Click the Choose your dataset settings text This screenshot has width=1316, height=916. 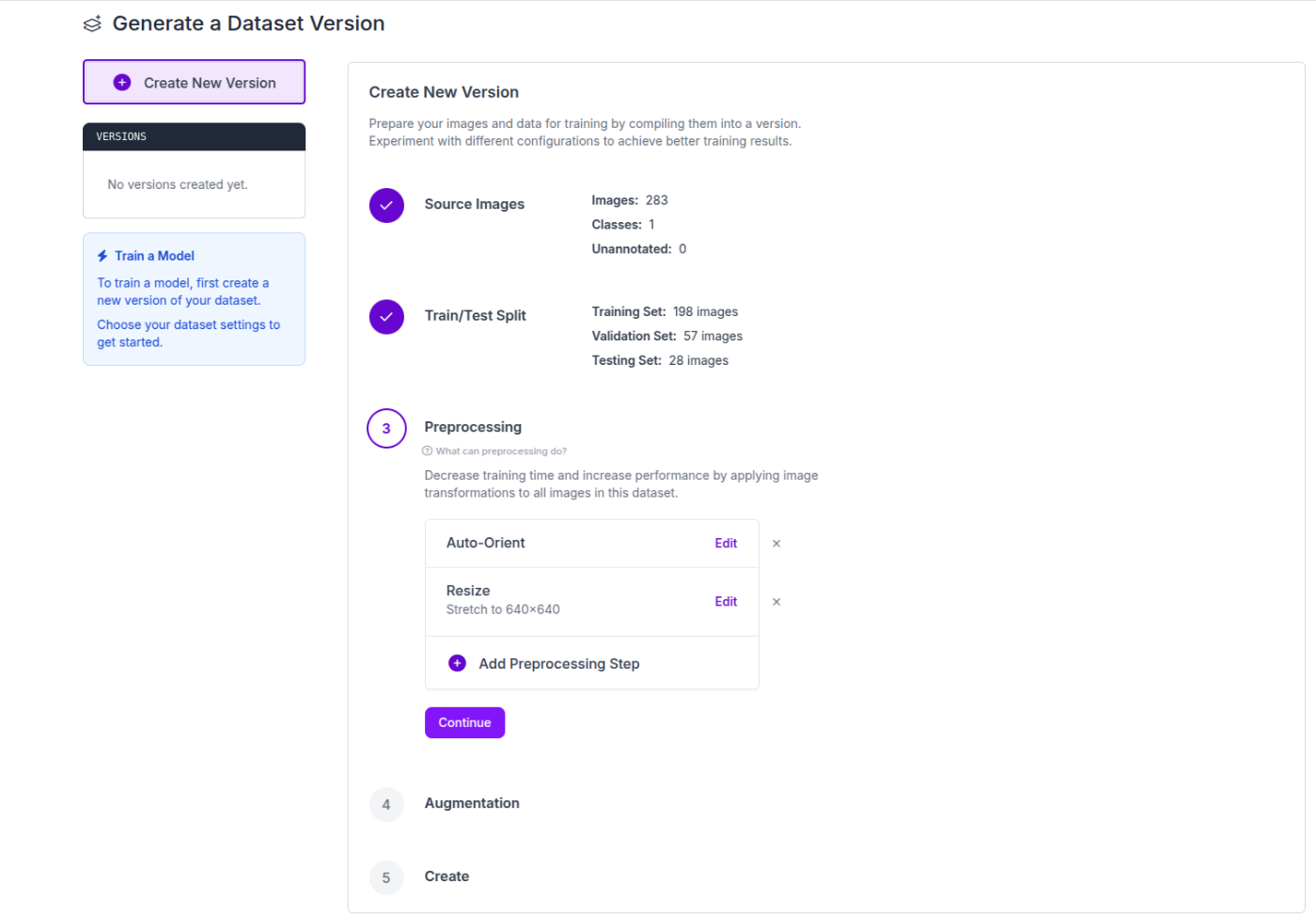188,333
